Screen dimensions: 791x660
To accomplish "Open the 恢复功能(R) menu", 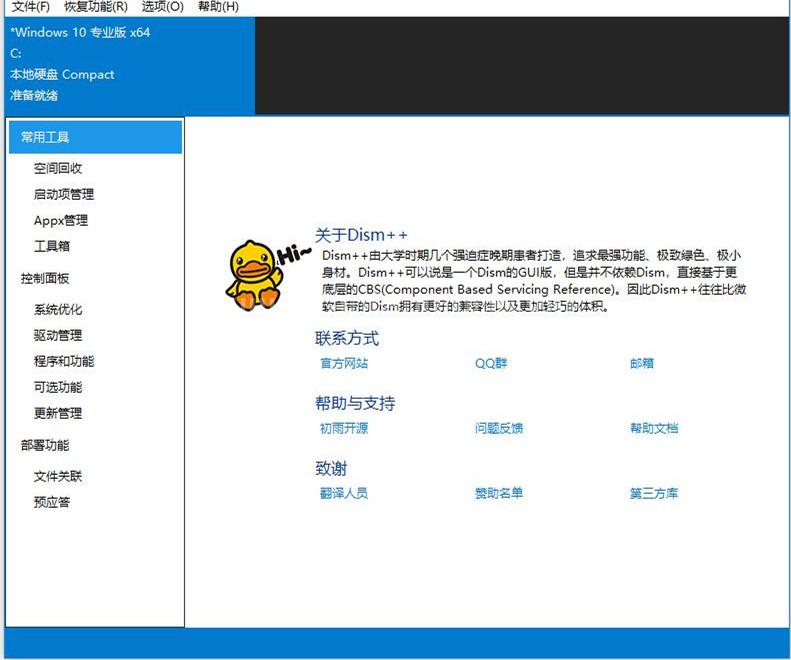I will pyautogui.click(x=96, y=7).
